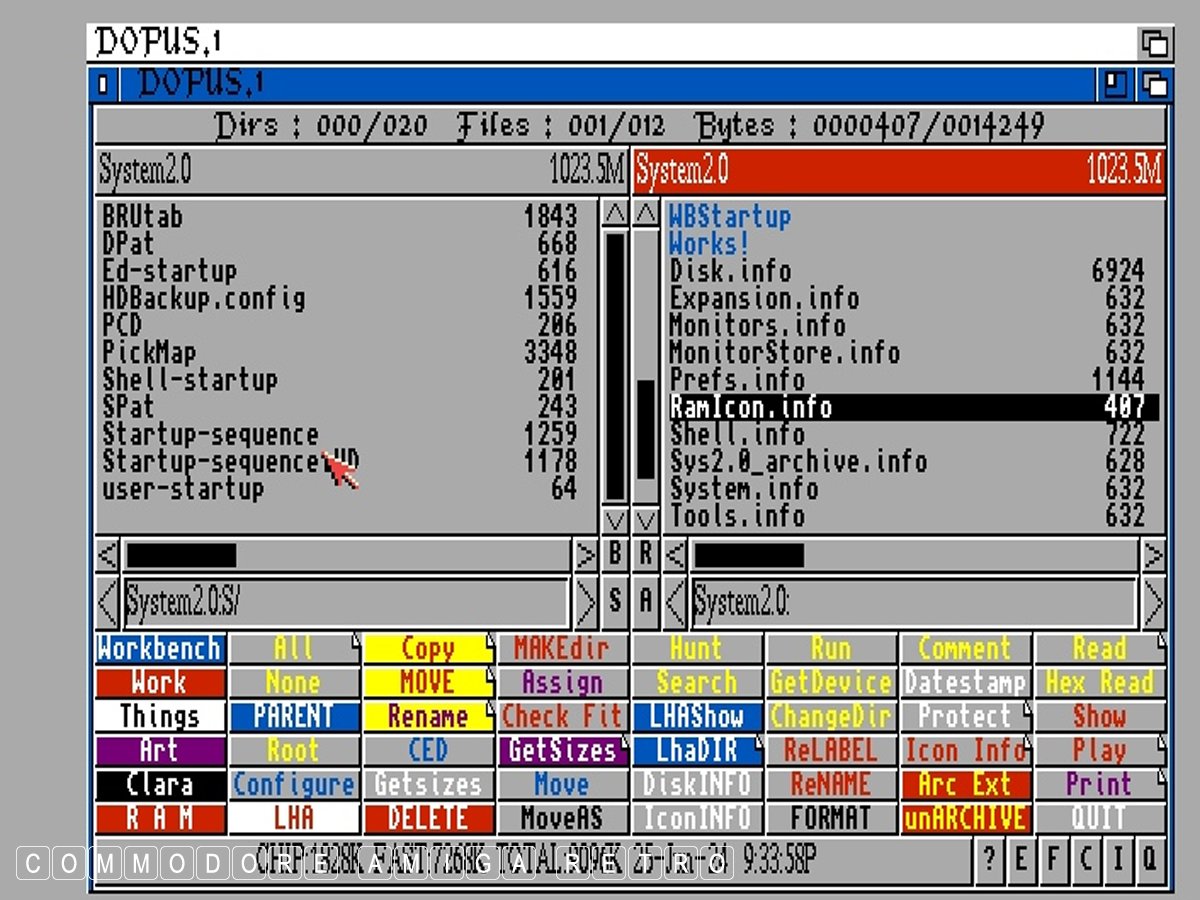Click the "B" button between the file panels
1200x900 pixels.
(x=615, y=555)
